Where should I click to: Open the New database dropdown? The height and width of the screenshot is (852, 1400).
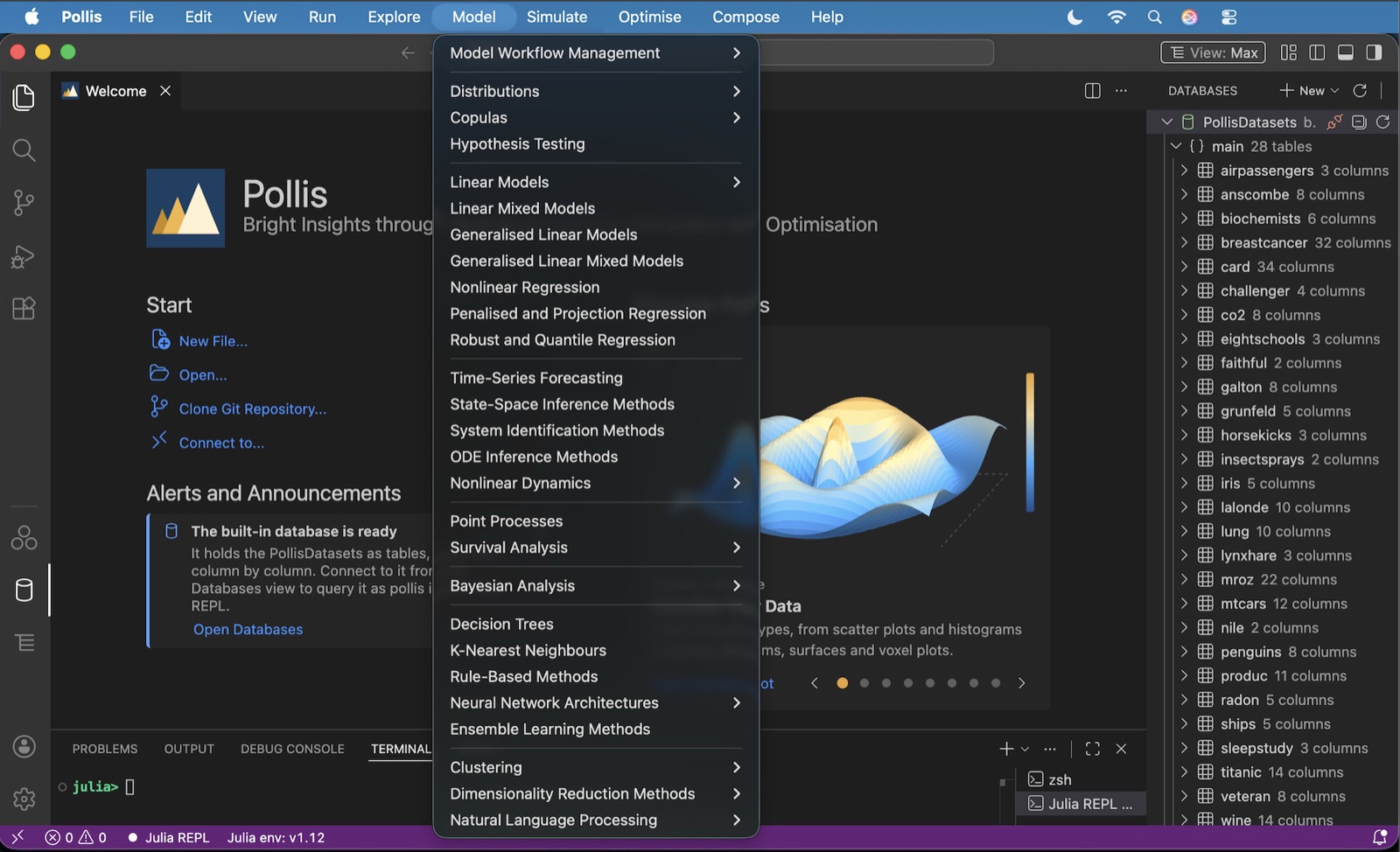[1310, 90]
